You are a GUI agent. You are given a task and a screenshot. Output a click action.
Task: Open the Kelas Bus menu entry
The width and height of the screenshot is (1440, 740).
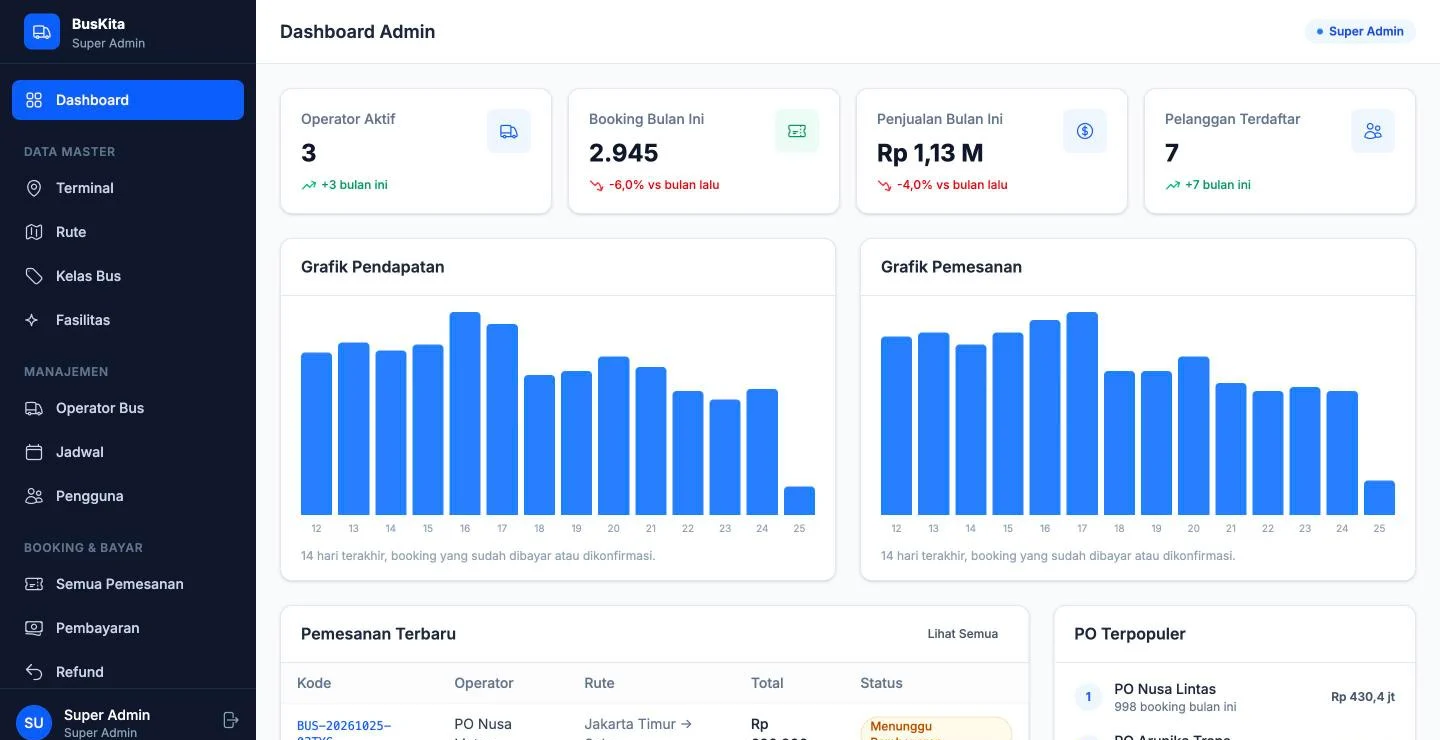[x=128, y=276]
